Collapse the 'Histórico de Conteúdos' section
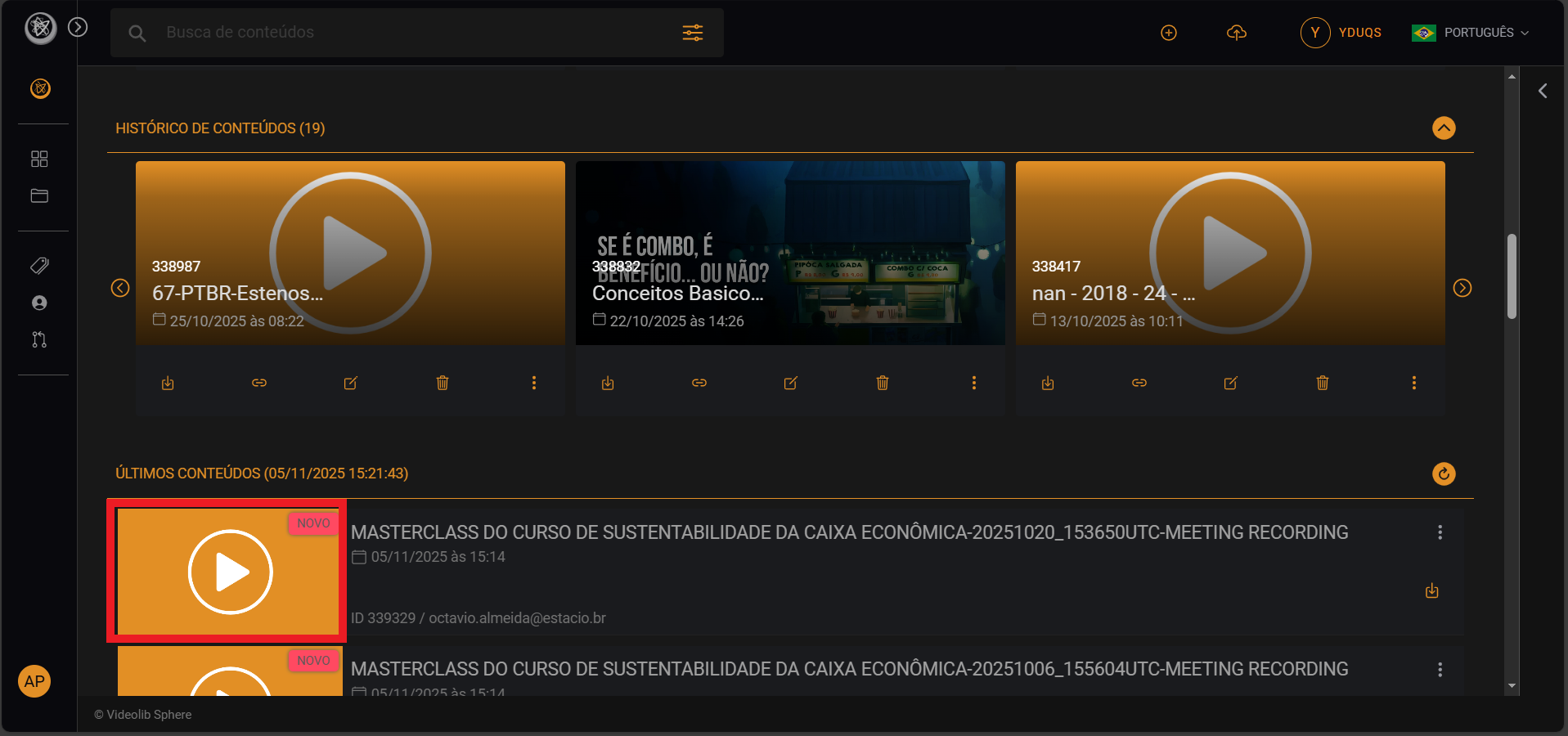This screenshot has width=1568, height=736. coord(1443,128)
